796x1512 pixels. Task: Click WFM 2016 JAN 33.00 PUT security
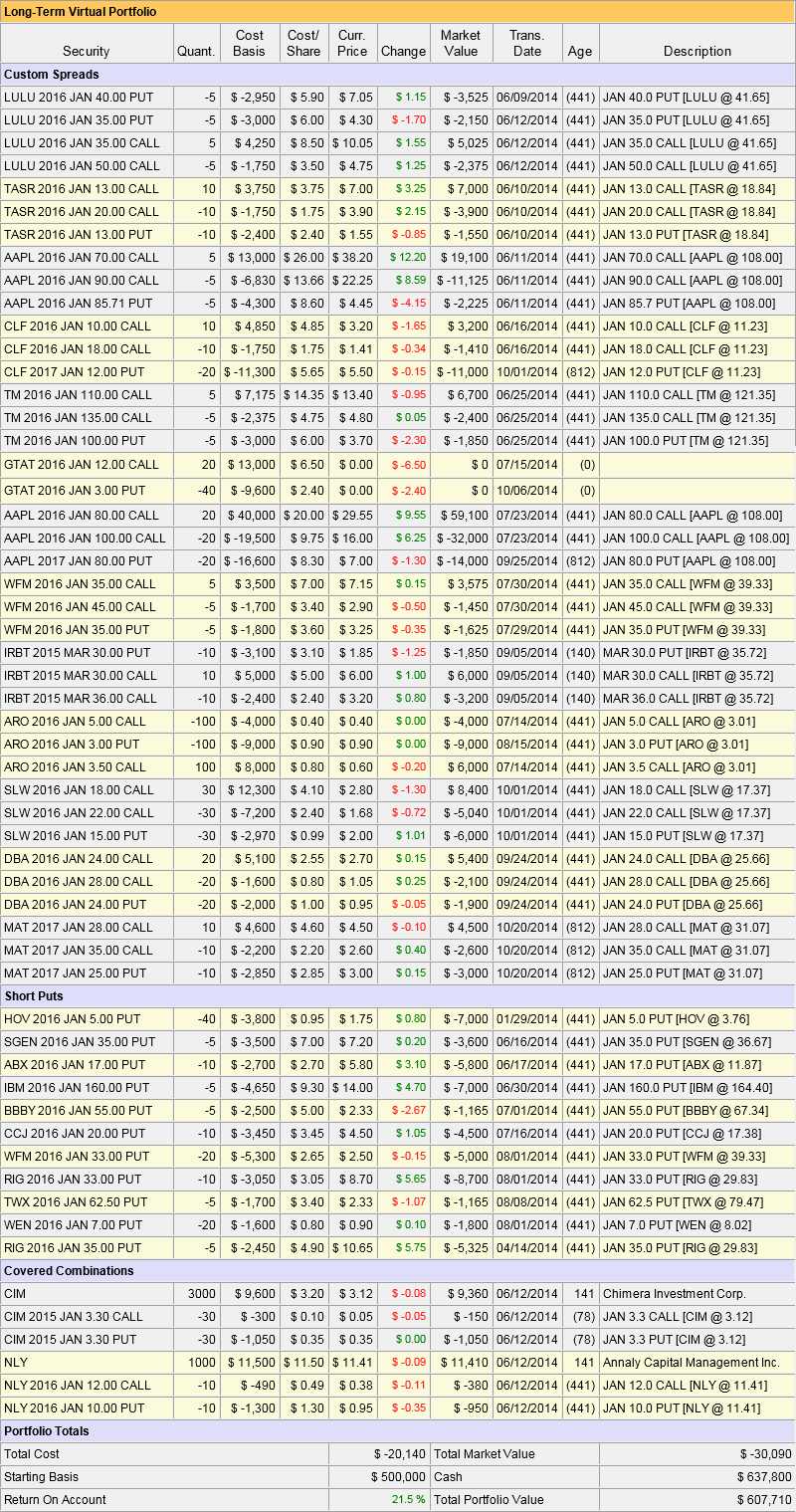tap(77, 1157)
